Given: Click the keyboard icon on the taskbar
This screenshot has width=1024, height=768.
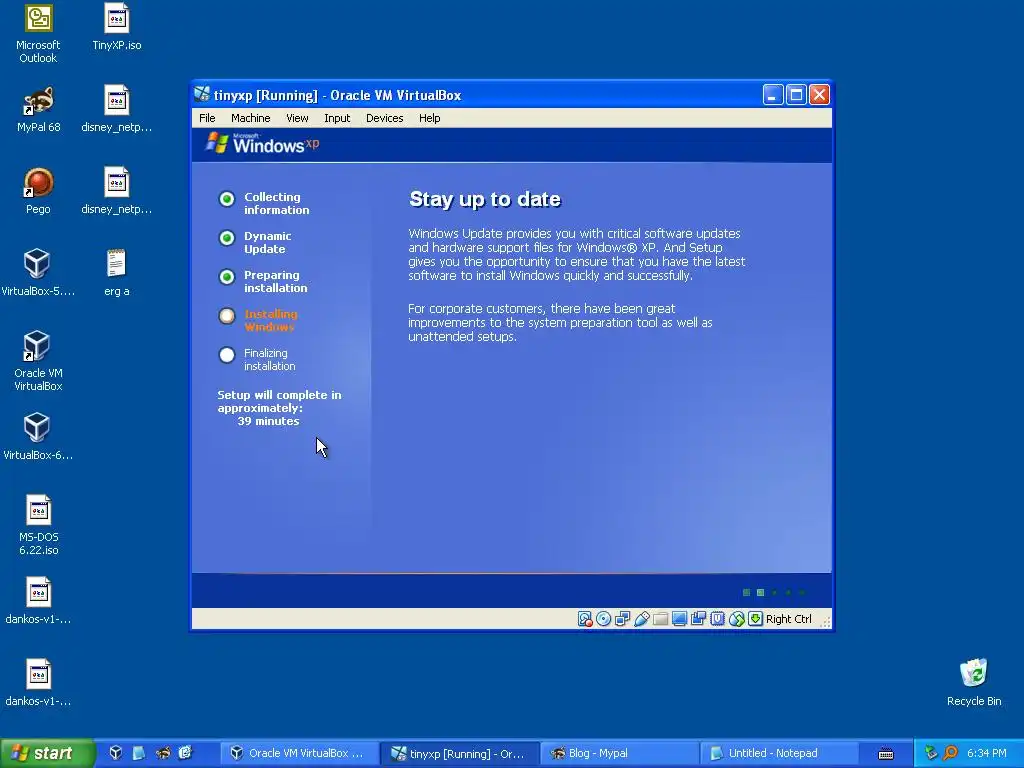Looking at the screenshot, I should (886, 754).
